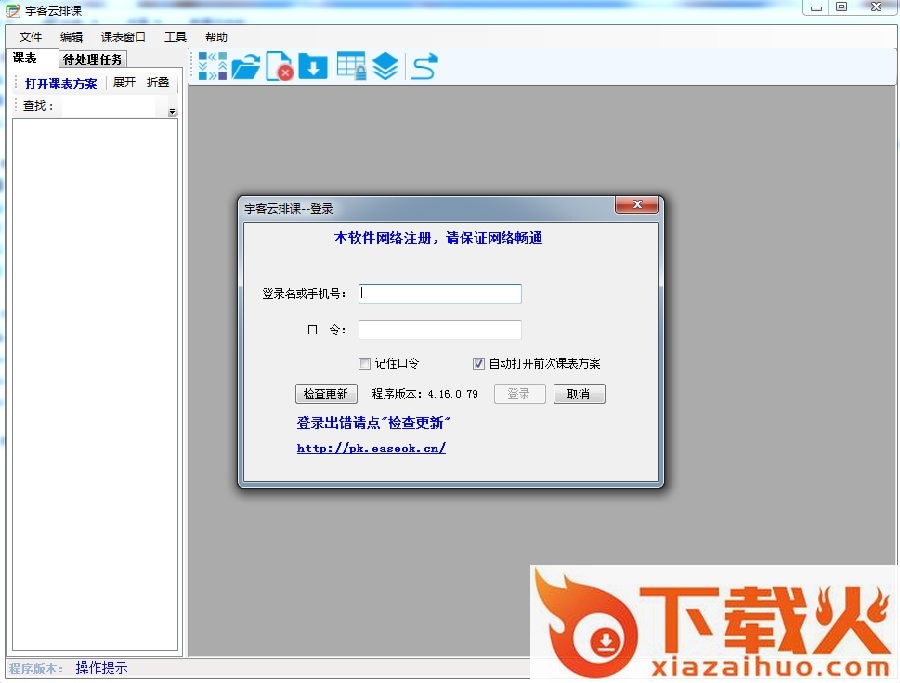Click the curved S arrow toolbar icon

[425, 67]
